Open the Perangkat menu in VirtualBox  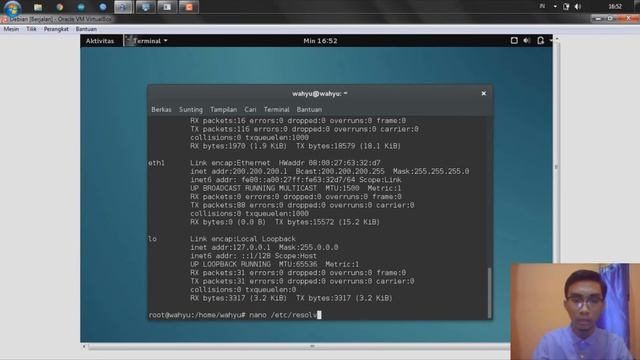click(56, 29)
